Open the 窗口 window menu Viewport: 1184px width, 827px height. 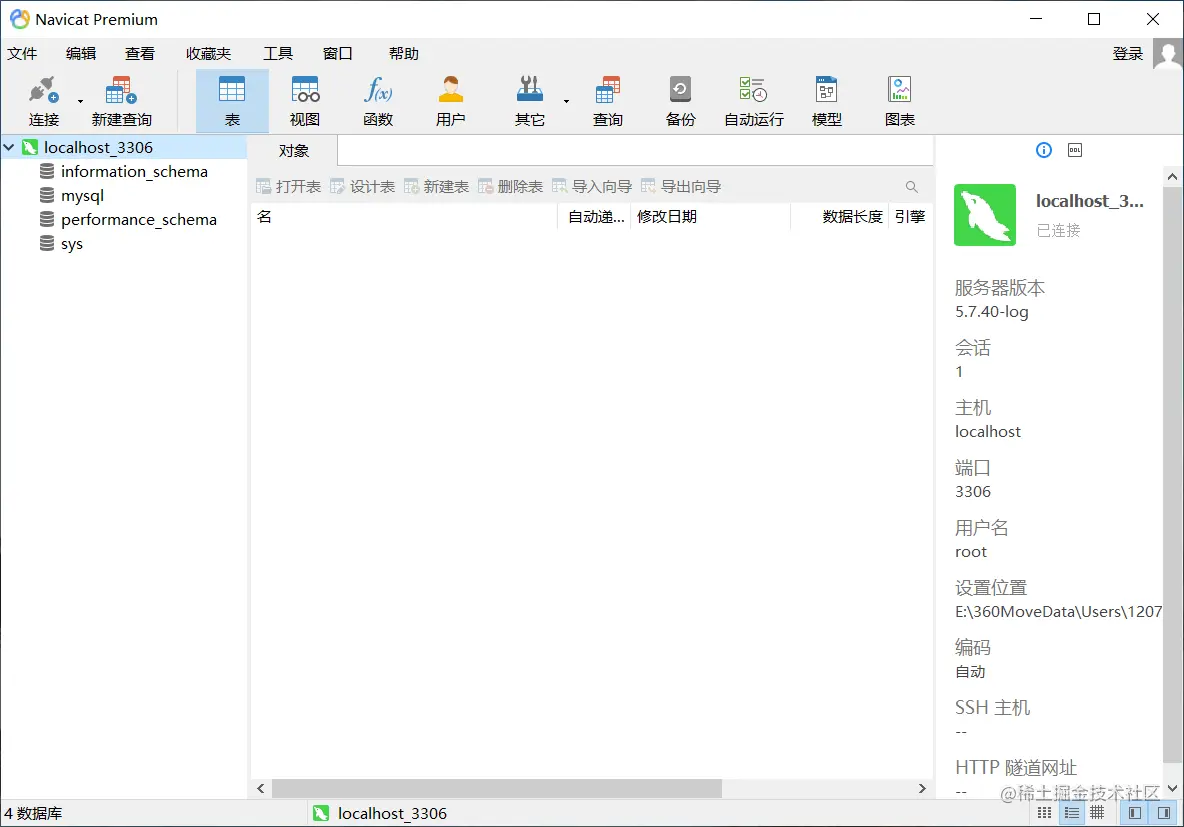tap(338, 54)
